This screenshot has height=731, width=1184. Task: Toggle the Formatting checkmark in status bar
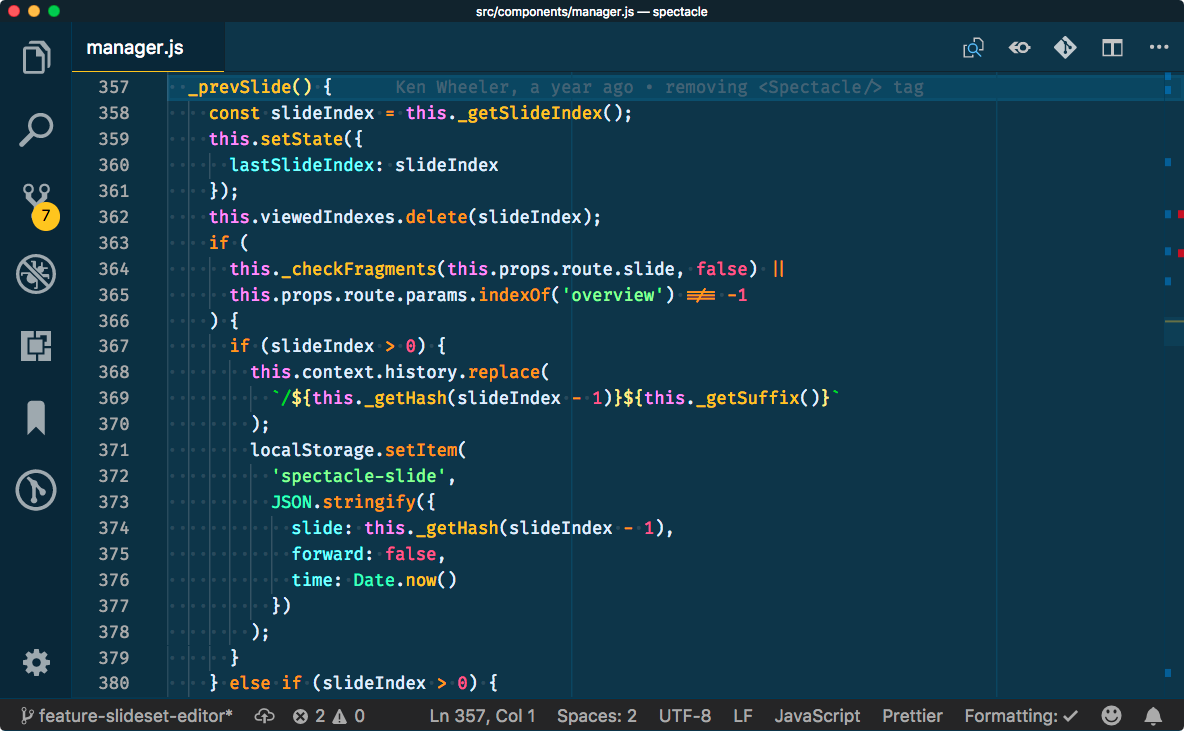1020,716
